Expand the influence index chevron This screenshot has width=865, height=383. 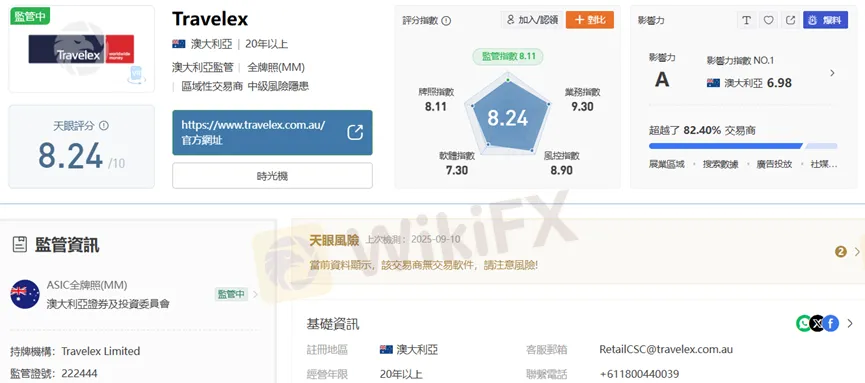tap(832, 73)
